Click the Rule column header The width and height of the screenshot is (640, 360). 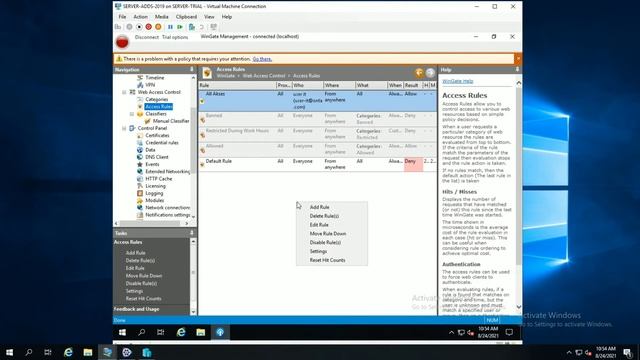(x=237, y=85)
